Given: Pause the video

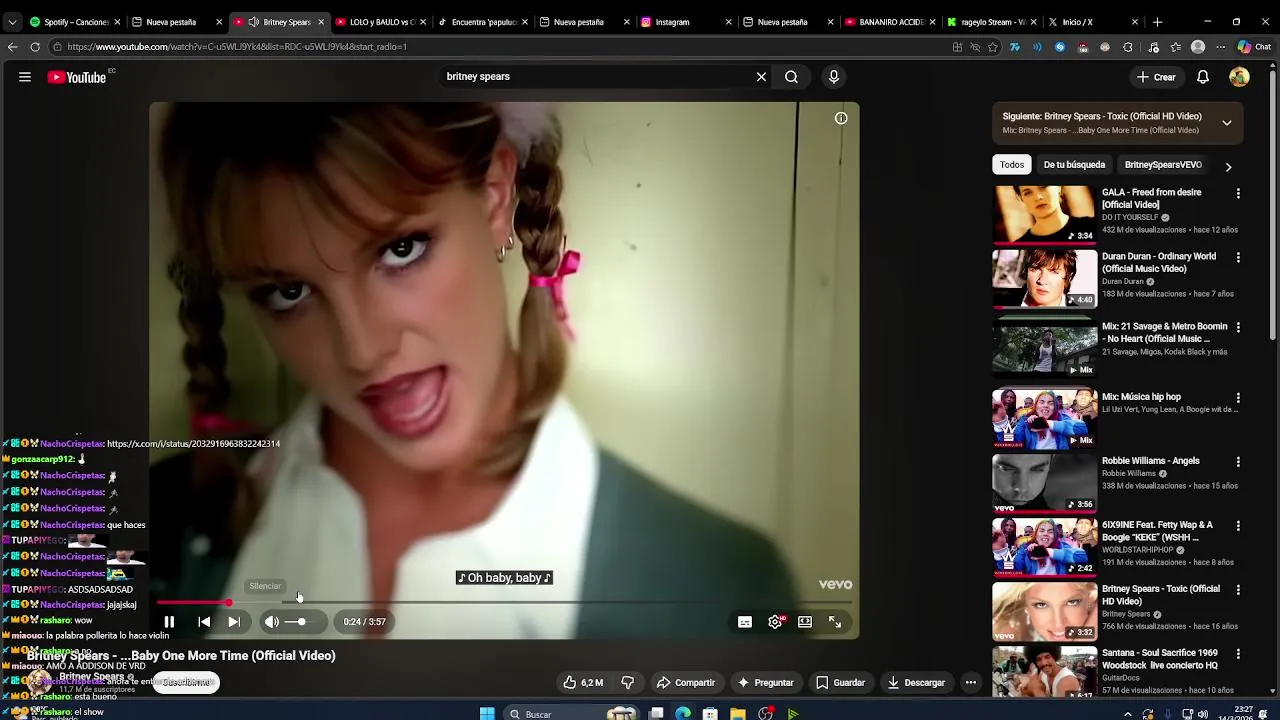Looking at the screenshot, I should 169,622.
